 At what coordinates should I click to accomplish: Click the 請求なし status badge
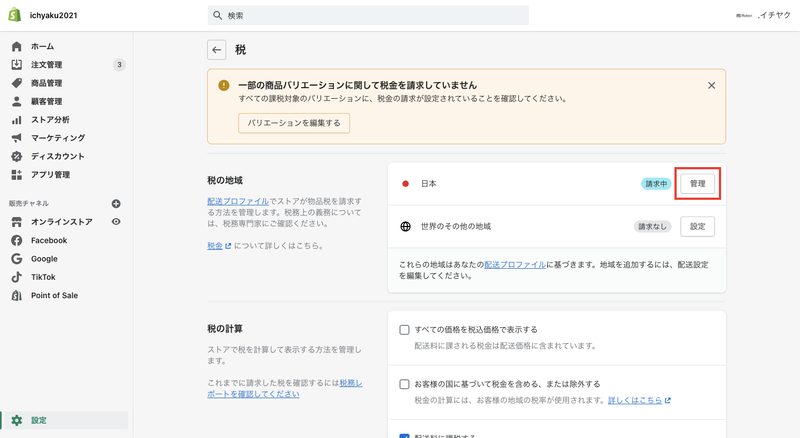(653, 226)
